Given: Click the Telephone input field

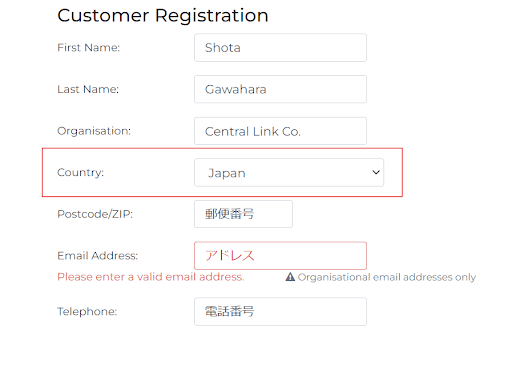Looking at the screenshot, I should point(280,311).
